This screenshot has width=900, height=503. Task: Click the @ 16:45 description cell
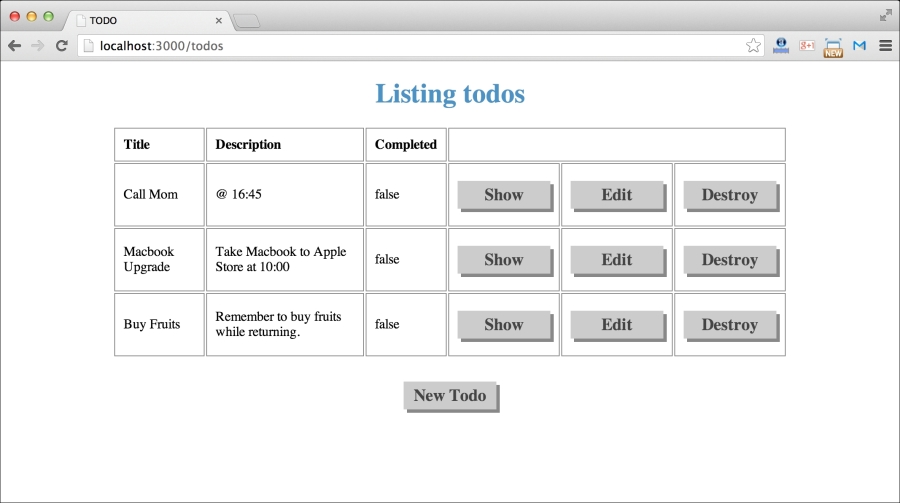tap(285, 195)
